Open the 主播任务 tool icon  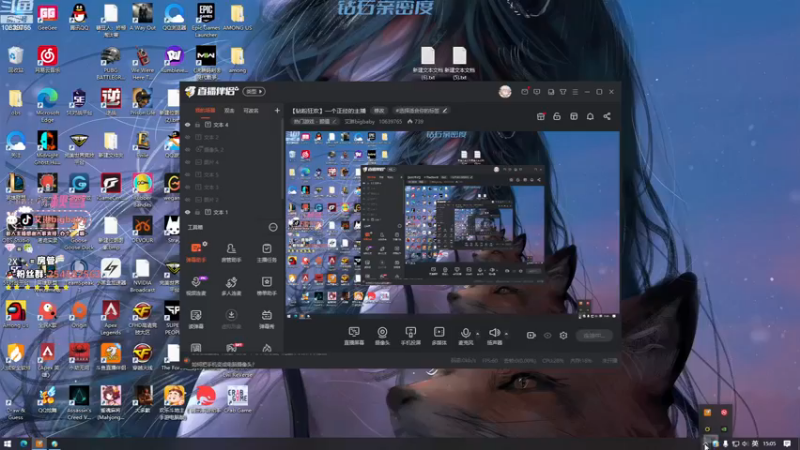266,252
